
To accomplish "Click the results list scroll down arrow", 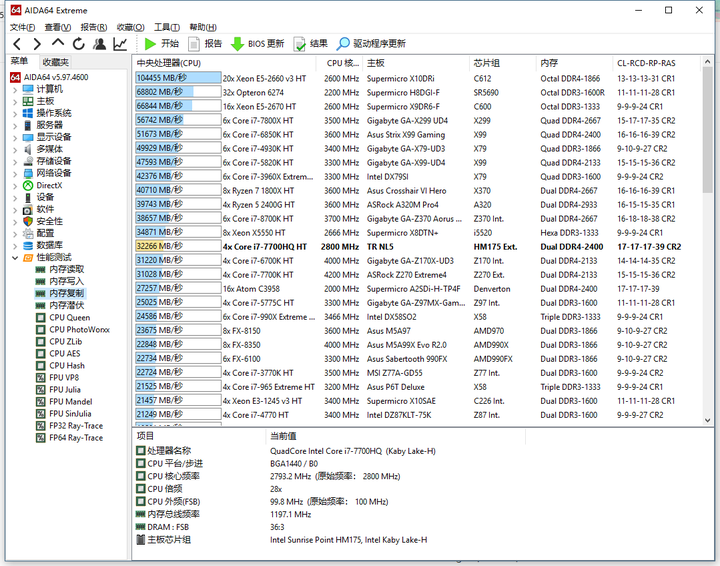I will (x=707, y=420).
